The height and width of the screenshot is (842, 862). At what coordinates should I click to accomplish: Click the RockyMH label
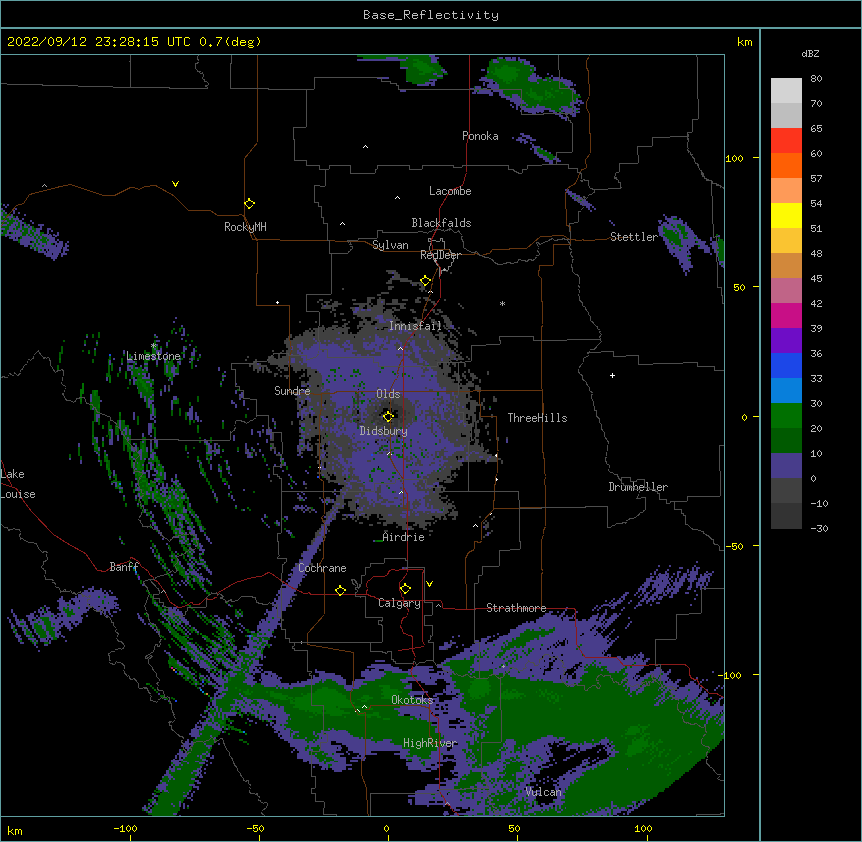(x=245, y=227)
